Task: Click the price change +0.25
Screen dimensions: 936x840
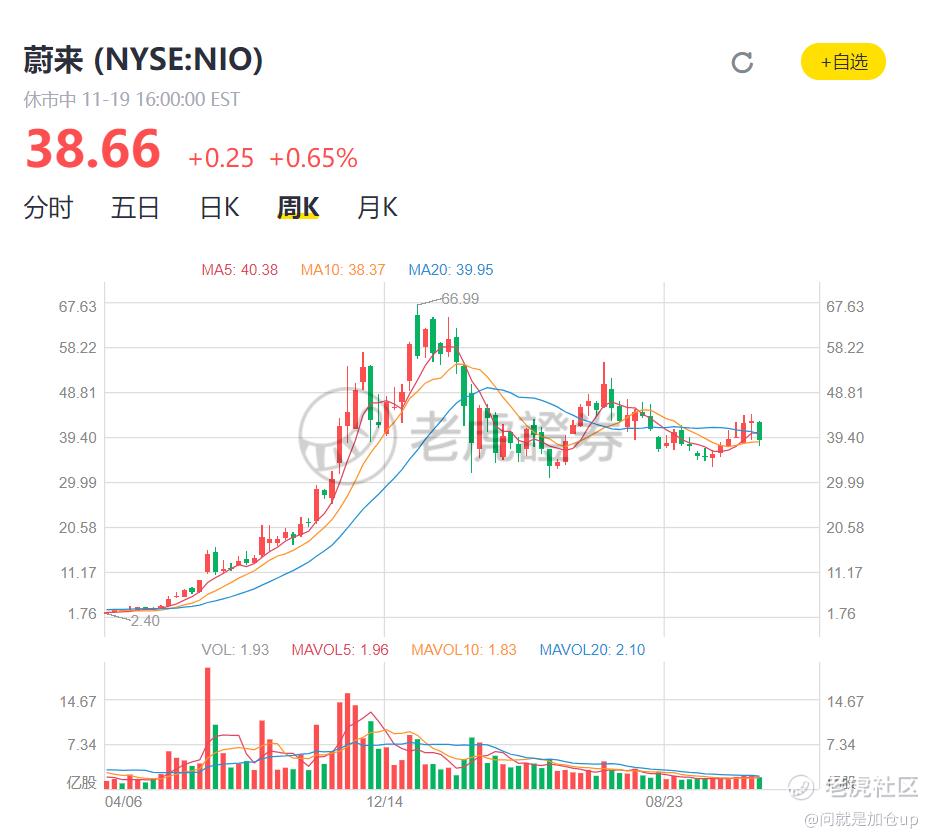Action: point(221,158)
